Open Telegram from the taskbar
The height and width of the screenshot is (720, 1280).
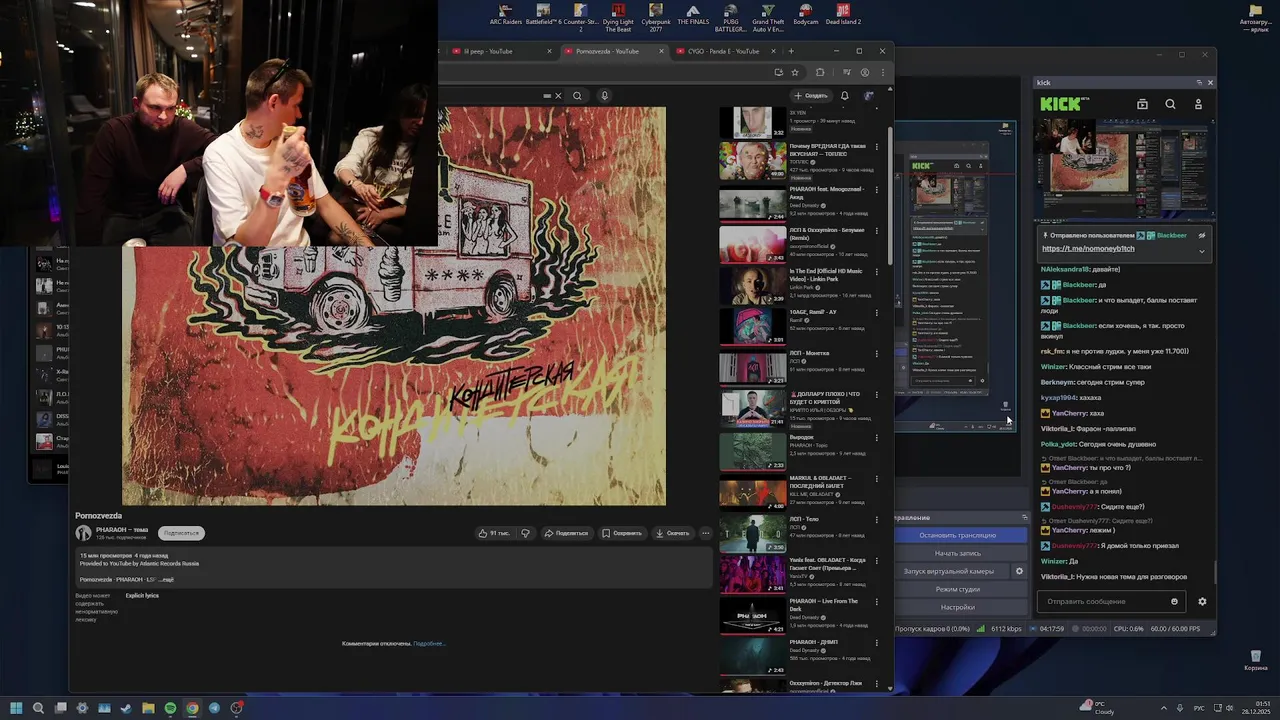coord(214,708)
